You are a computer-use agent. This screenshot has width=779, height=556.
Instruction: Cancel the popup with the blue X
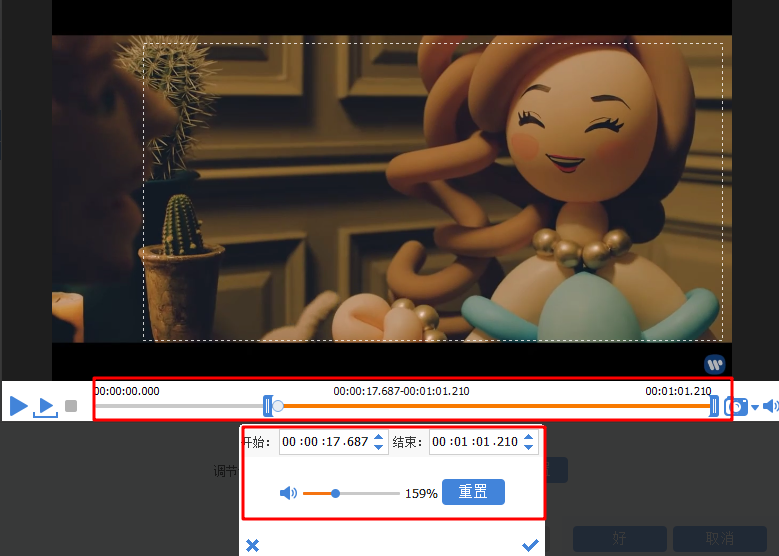coord(252,546)
